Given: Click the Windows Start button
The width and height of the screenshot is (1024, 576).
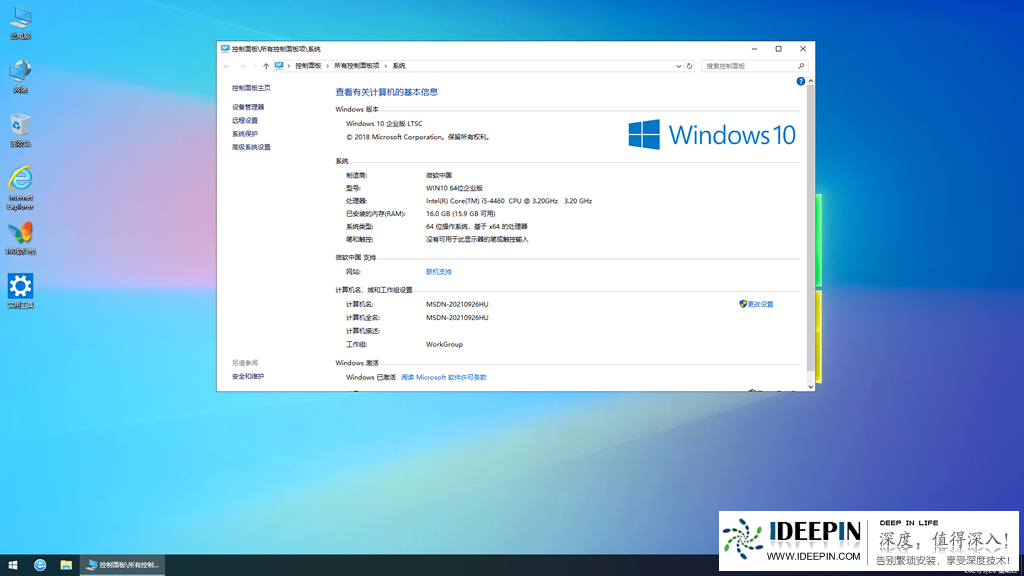Looking at the screenshot, I should (x=12, y=565).
